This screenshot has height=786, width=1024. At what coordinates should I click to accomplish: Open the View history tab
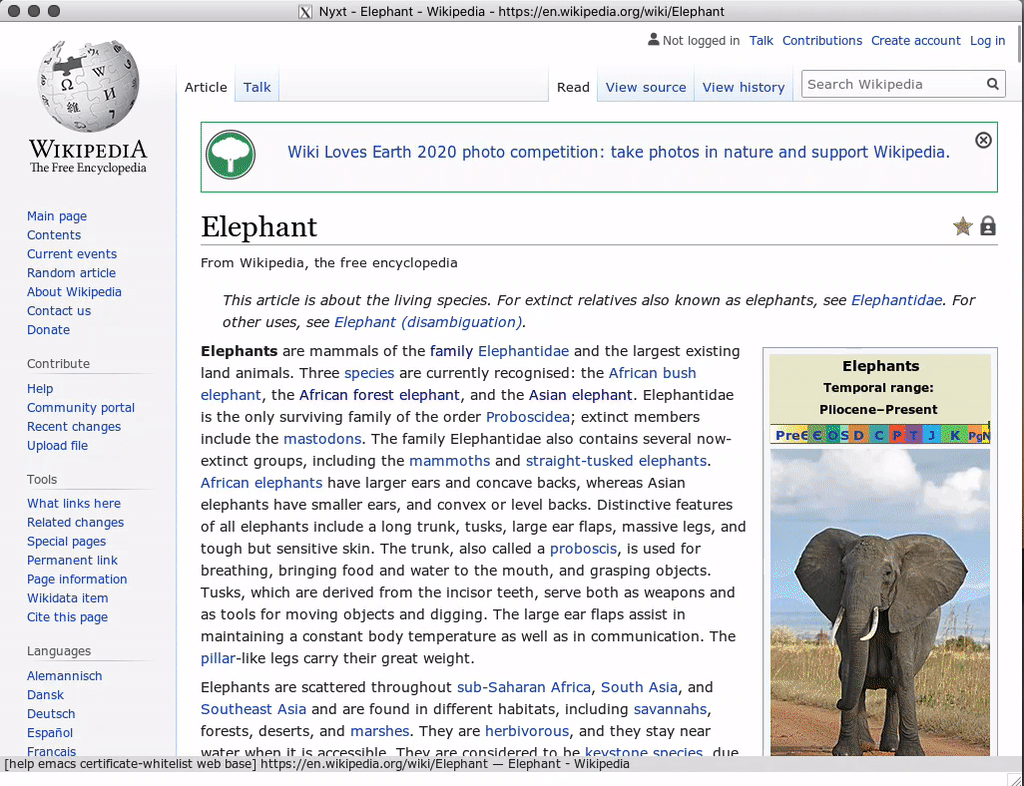pyautogui.click(x=743, y=87)
